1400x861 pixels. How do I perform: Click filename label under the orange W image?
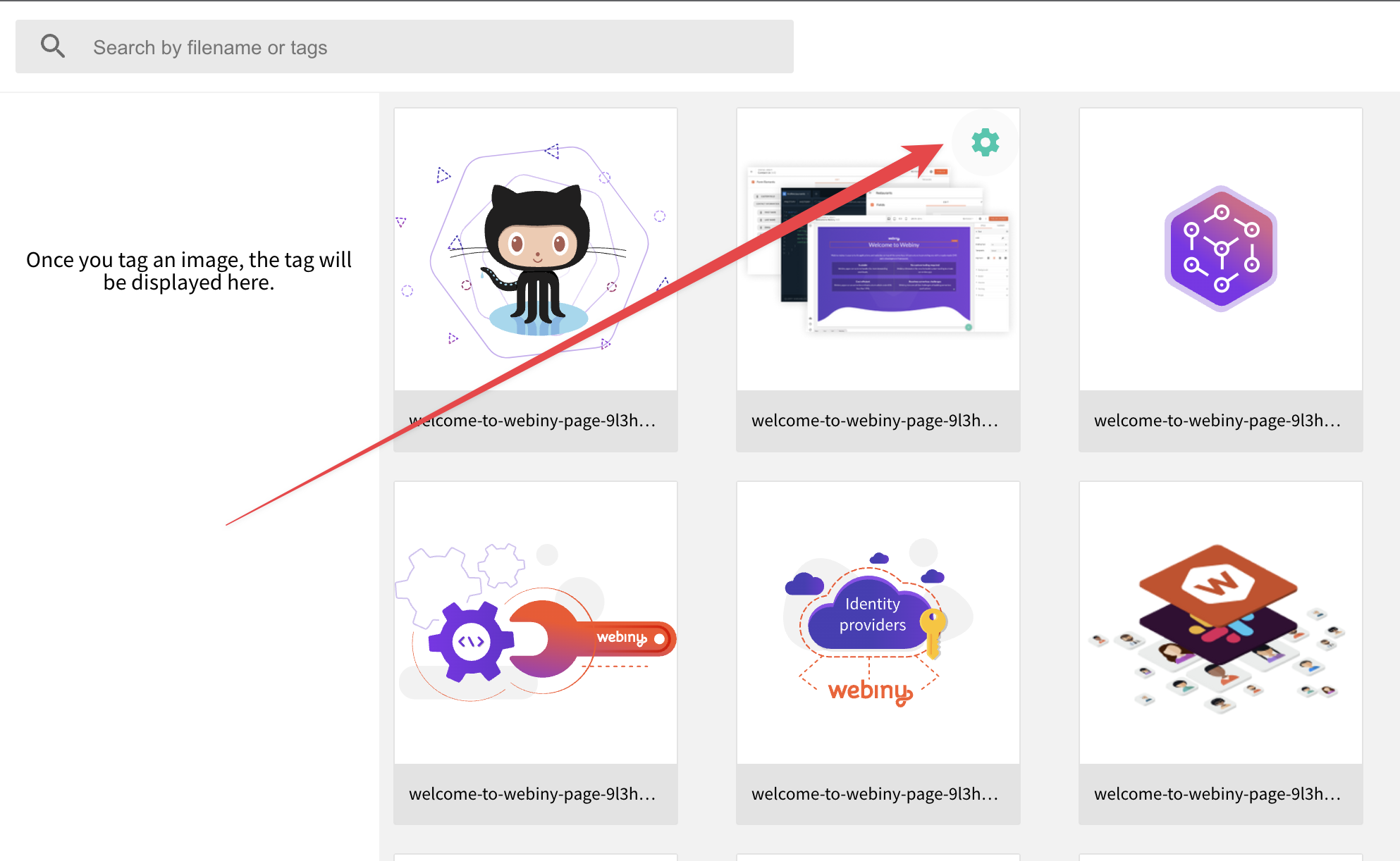(1217, 794)
